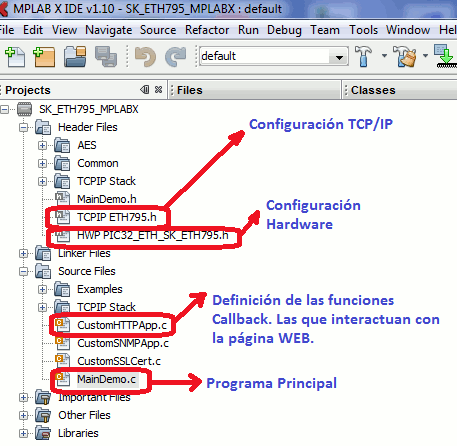Expand the Important Files folder

coord(23,397)
